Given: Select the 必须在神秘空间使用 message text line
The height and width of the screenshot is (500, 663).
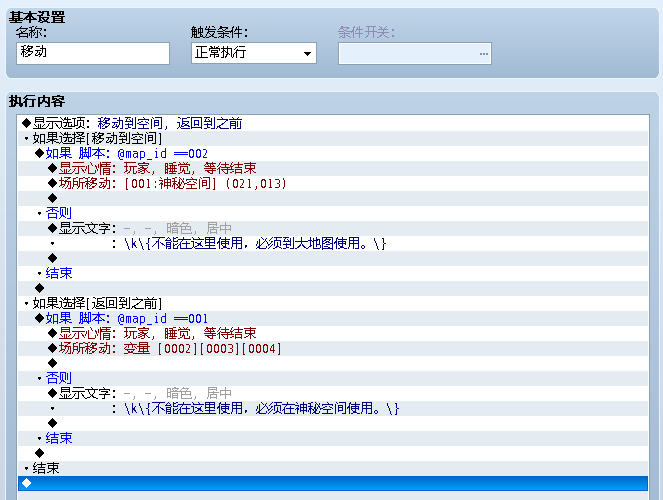Looking at the screenshot, I should coord(333,408).
